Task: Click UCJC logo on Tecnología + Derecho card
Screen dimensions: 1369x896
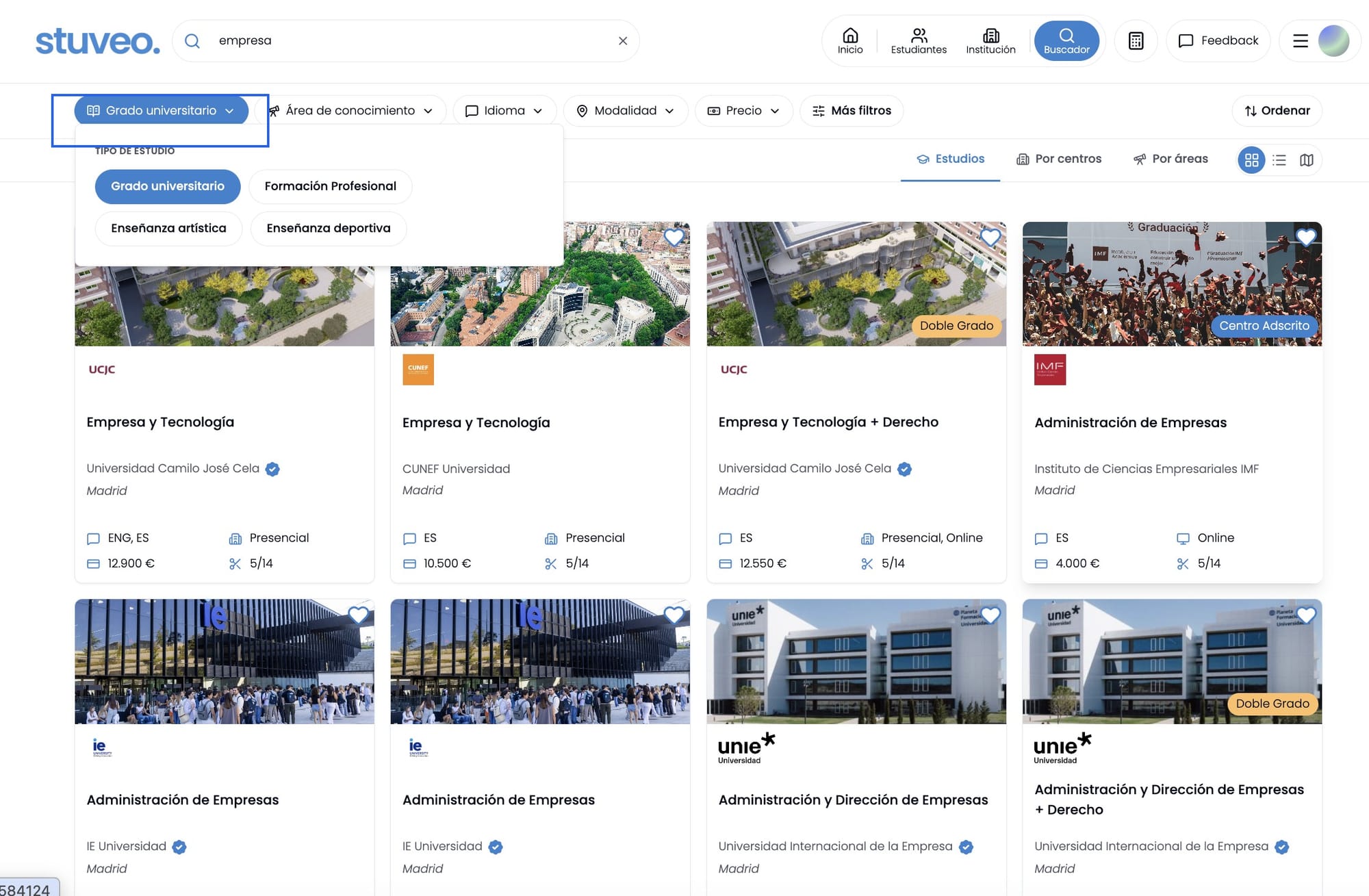Action: 734,370
